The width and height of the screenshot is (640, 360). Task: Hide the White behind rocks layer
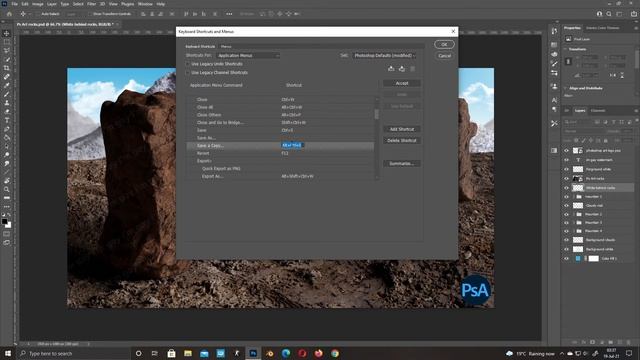(567, 188)
